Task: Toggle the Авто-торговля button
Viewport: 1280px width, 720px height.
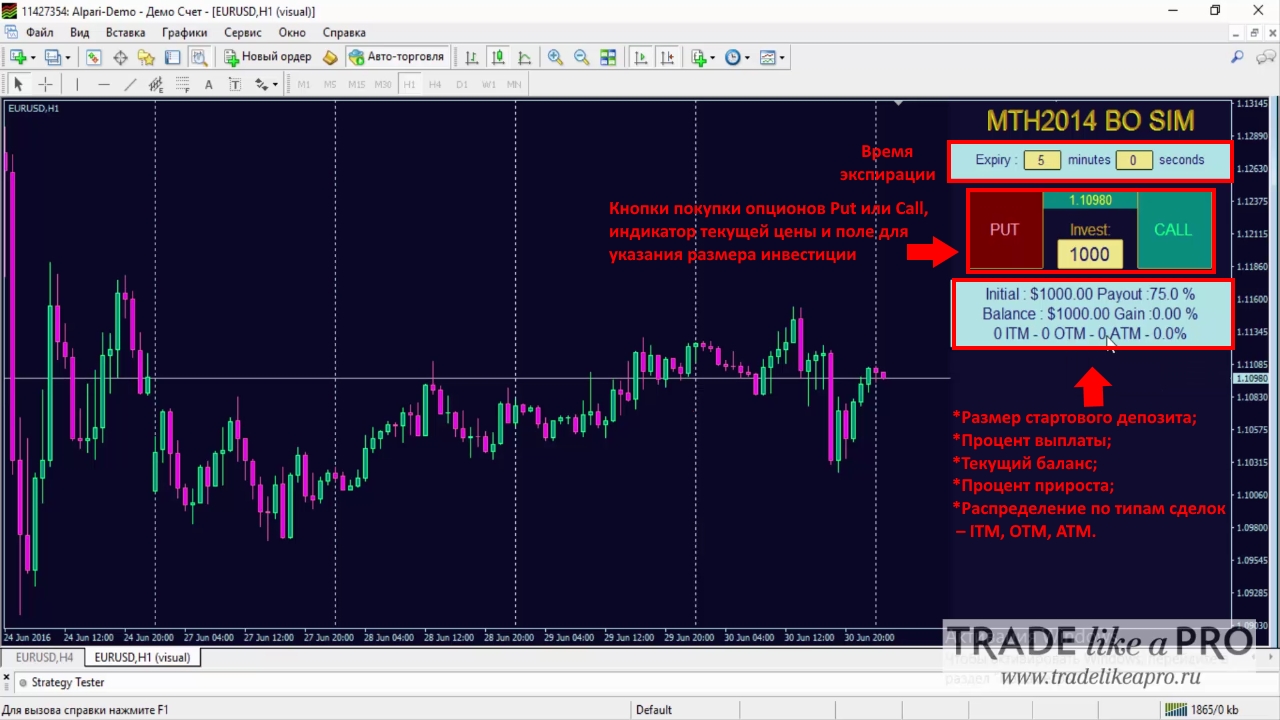Action: (x=396, y=57)
